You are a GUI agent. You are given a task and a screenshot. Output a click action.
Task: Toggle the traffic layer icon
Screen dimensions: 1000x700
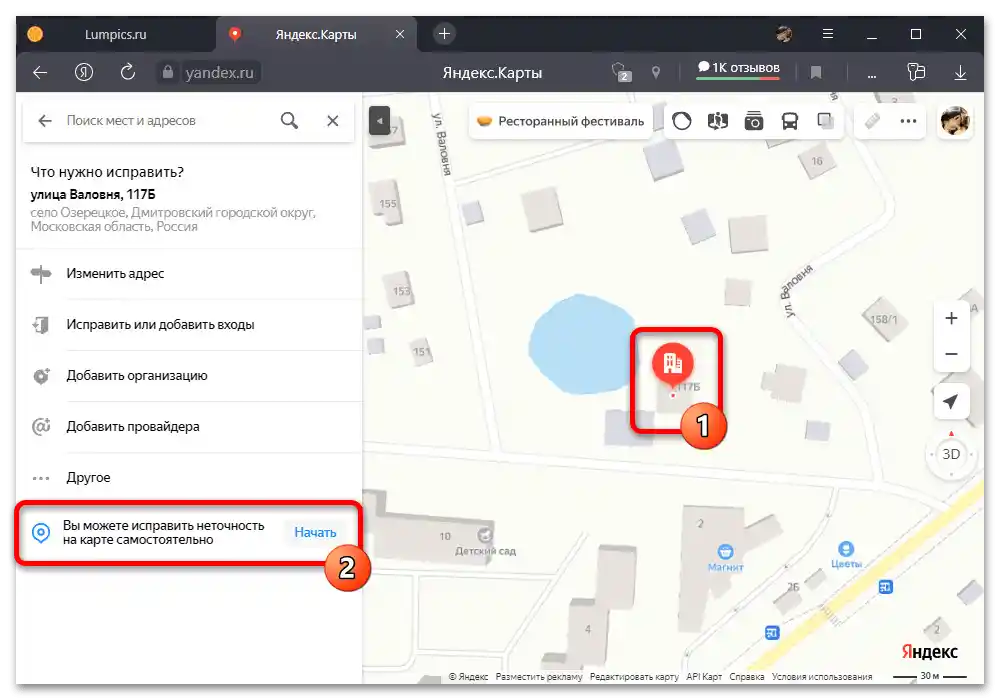click(681, 121)
